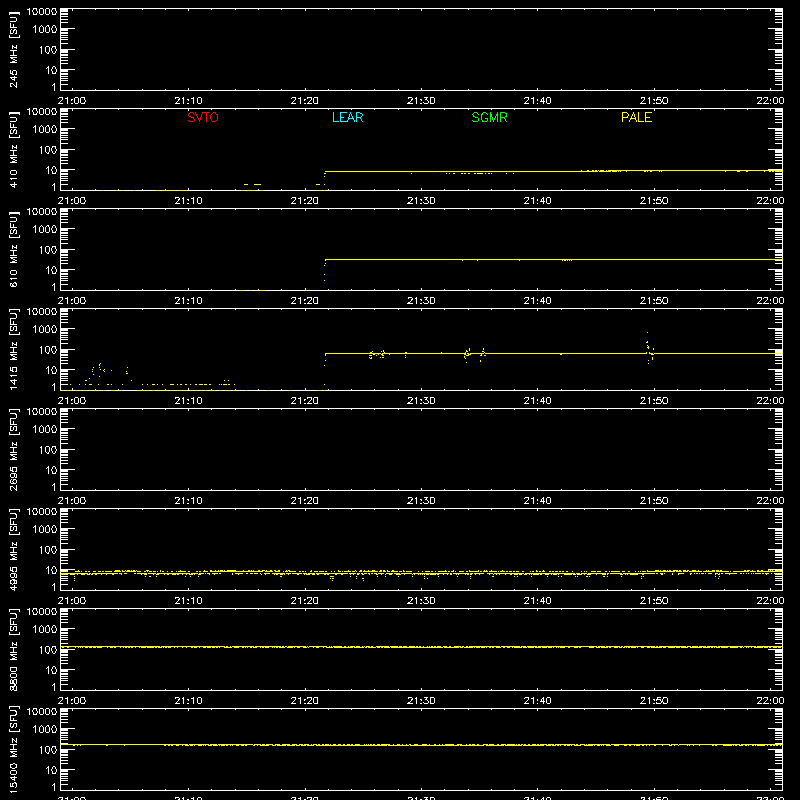Select the 245 MHz [SFU] axis title

[13, 50]
